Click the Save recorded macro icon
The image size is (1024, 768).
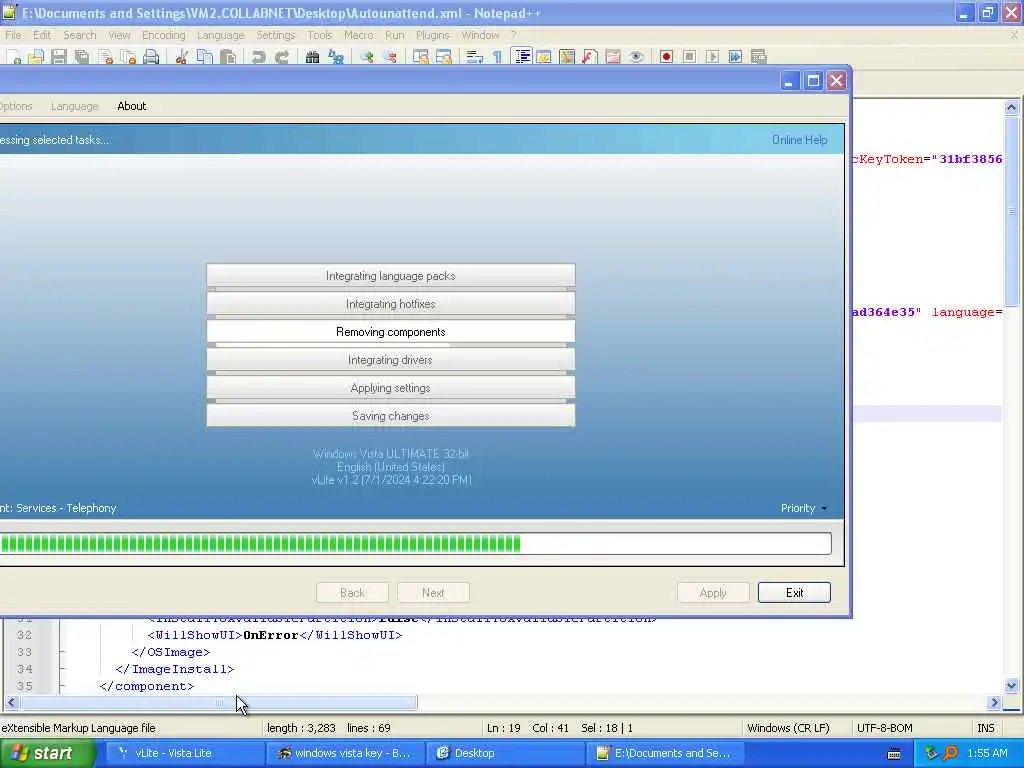tap(758, 57)
